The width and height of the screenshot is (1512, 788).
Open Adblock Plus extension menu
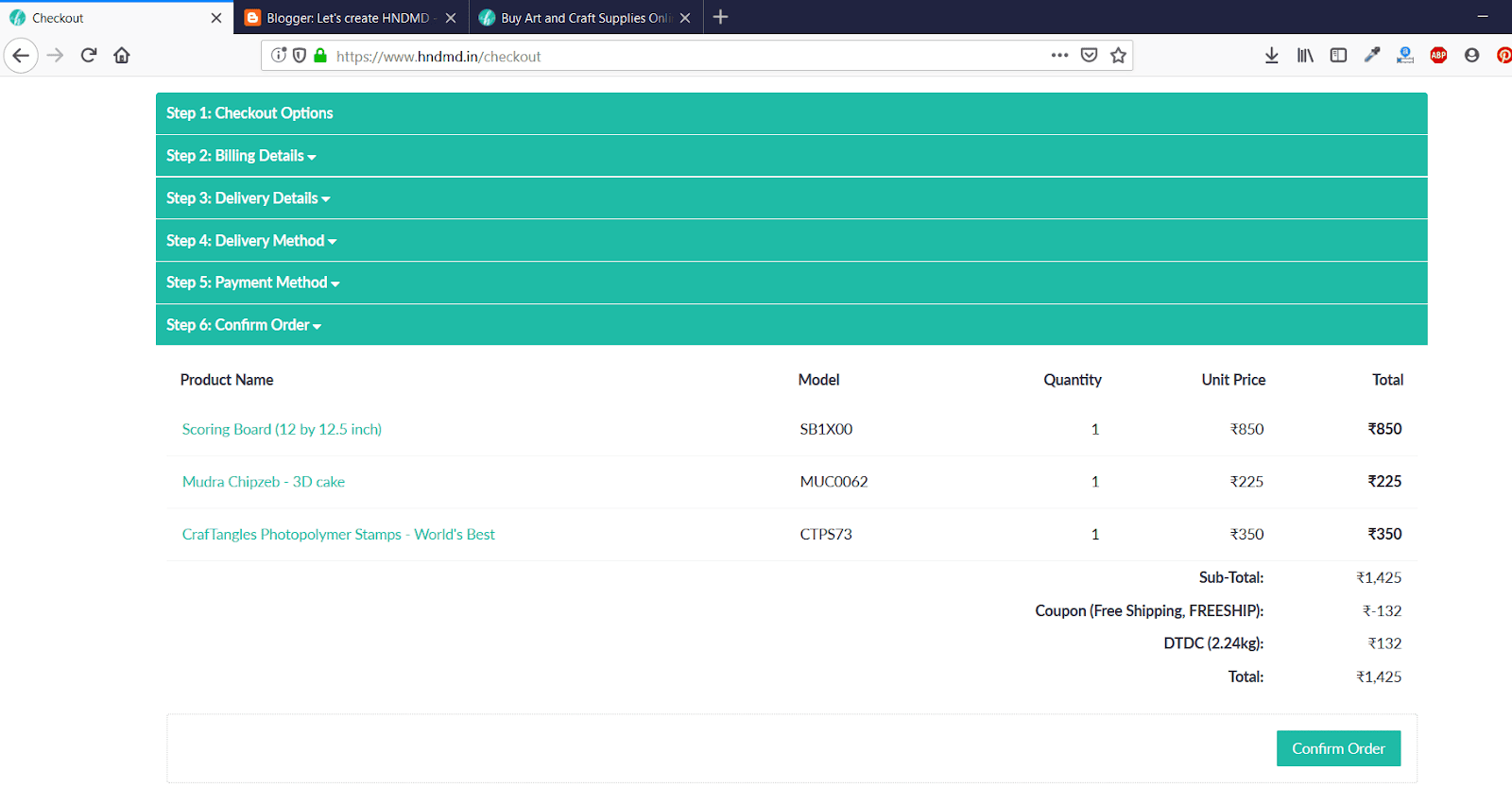point(1438,56)
